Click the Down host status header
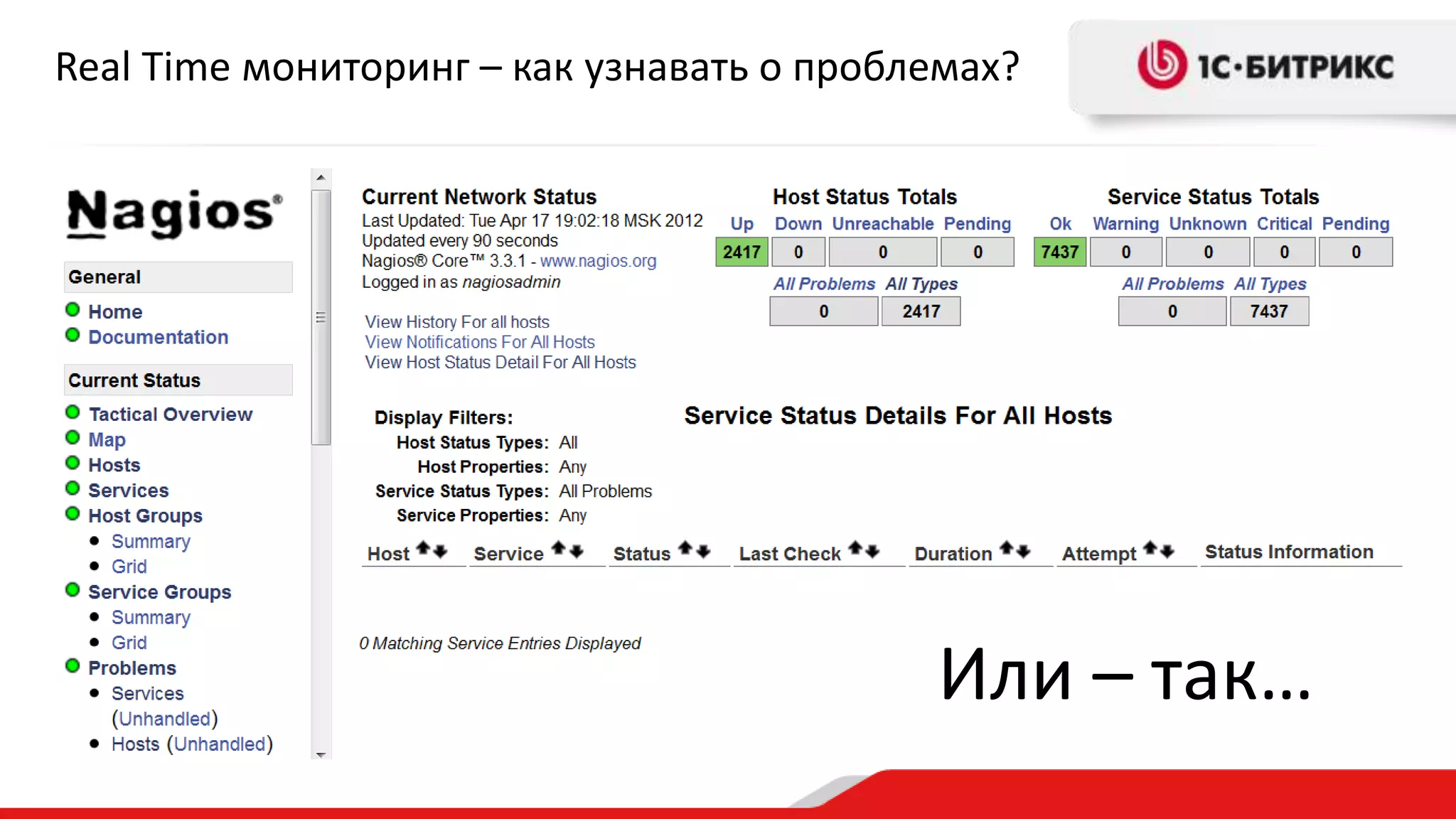 [798, 224]
